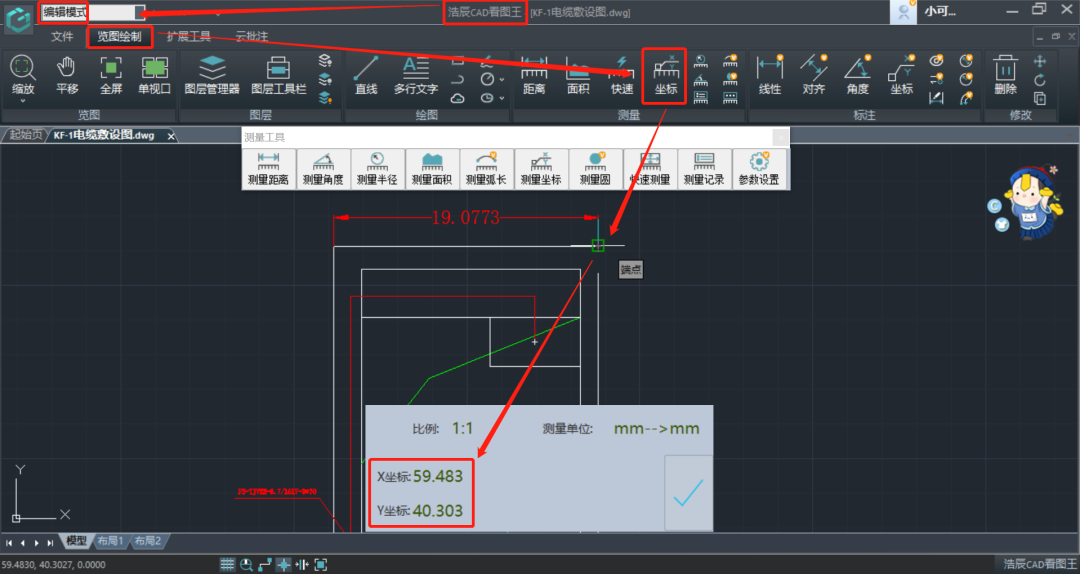Close the KF-1电缆敷设图.dwg tab
Viewport: 1080px width, 574px height.
pos(171,136)
